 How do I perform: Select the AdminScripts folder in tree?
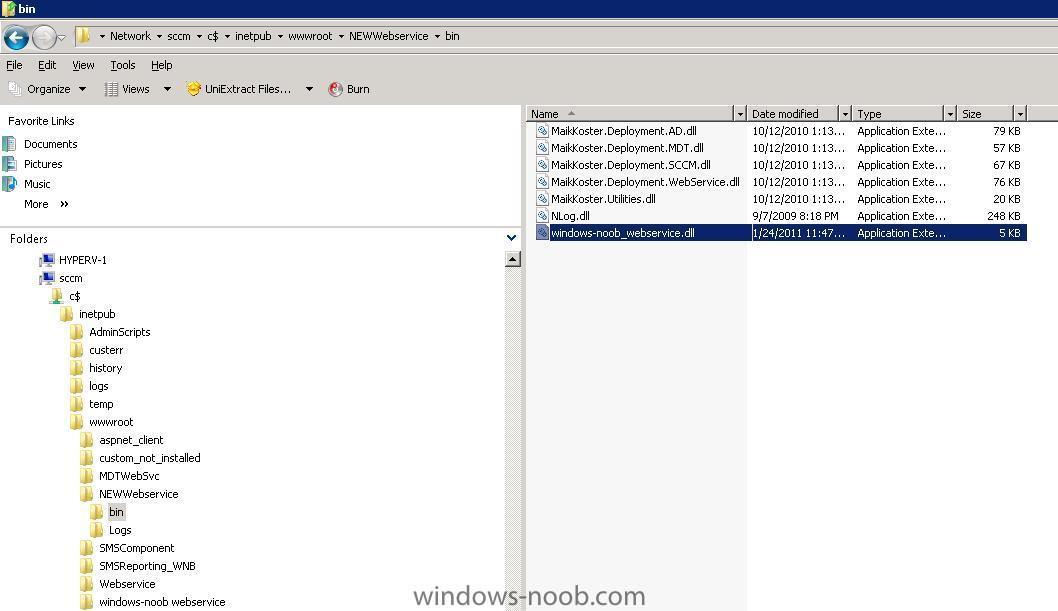(119, 332)
